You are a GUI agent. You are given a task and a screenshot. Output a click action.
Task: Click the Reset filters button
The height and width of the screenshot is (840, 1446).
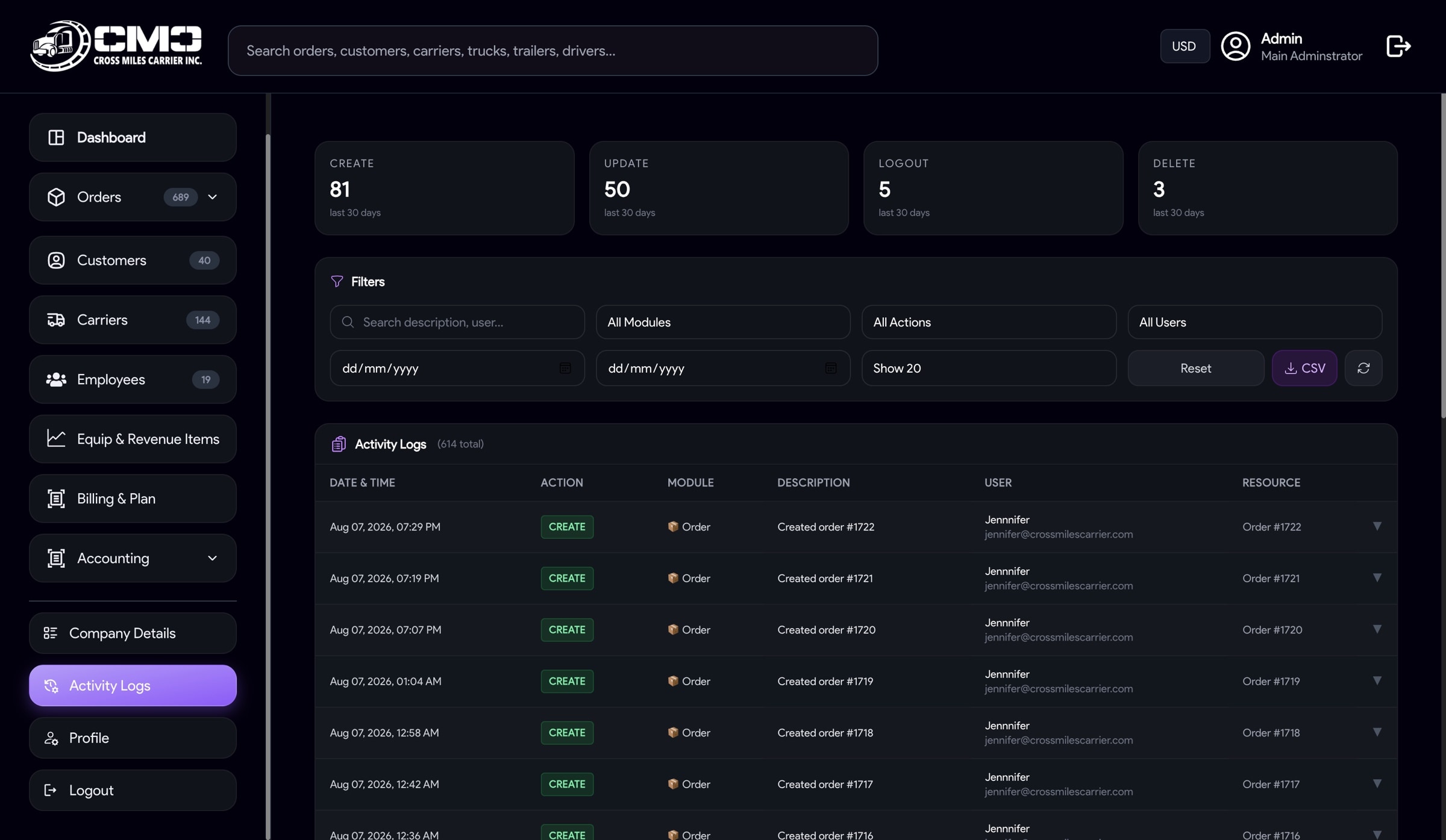click(x=1195, y=368)
